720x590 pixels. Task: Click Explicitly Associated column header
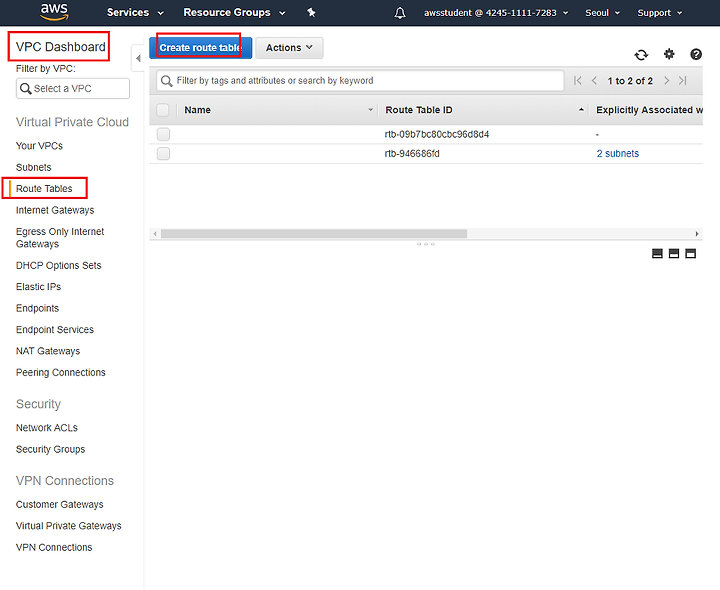click(x=649, y=110)
